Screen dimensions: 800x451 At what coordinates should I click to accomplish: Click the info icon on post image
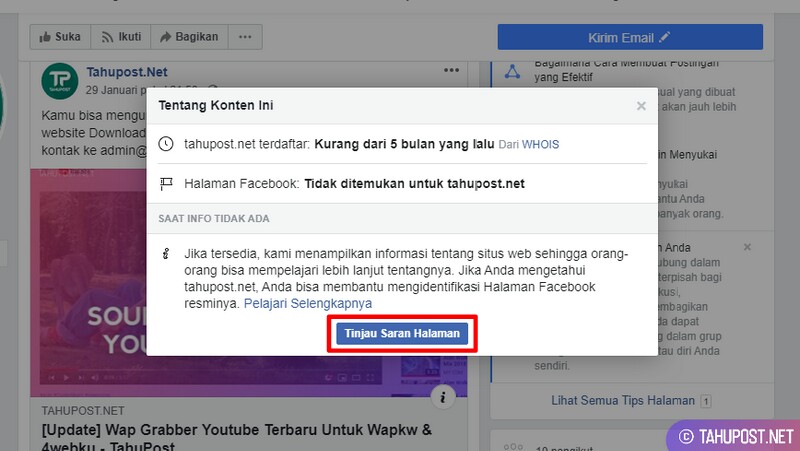pyautogui.click(x=443, y=397)
